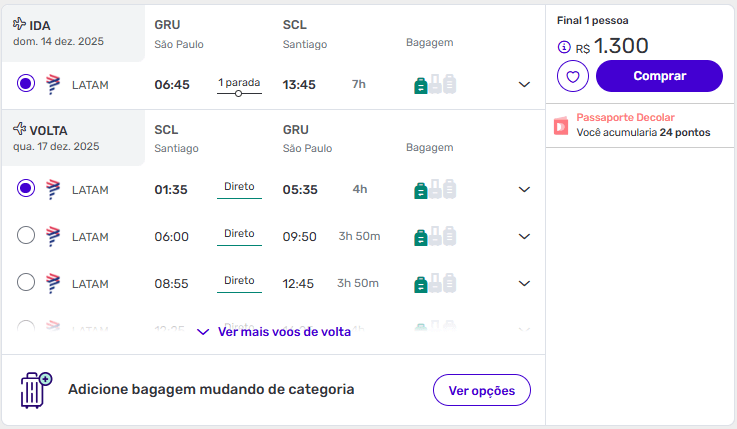Click the luggage icon near Adicione bagagem
This screenshot has width=737, height=429.
pyautogui.click(x=36, y=389)
